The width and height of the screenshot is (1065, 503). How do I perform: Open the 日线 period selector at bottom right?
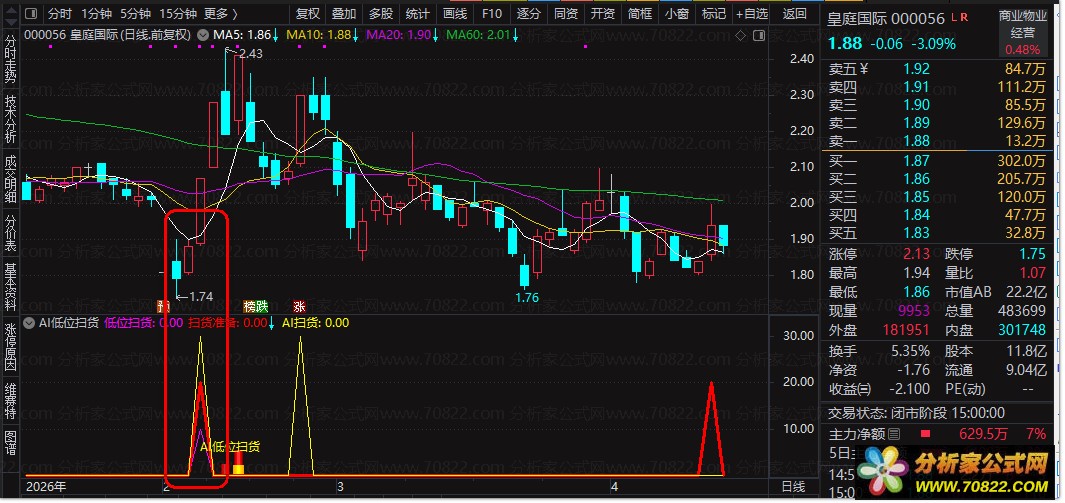[x=792, y=487]
